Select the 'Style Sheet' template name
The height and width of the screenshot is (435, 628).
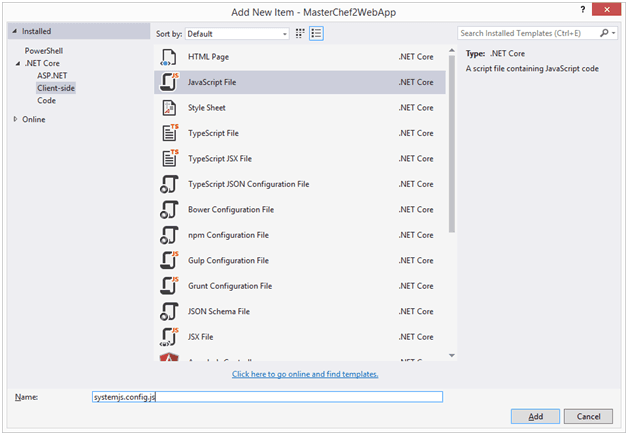click(207, 108)
